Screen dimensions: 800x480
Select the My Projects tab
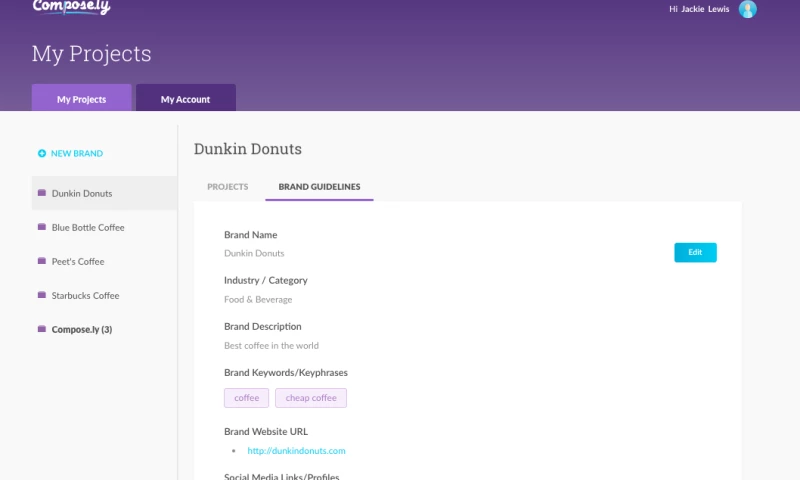point(82,99)
